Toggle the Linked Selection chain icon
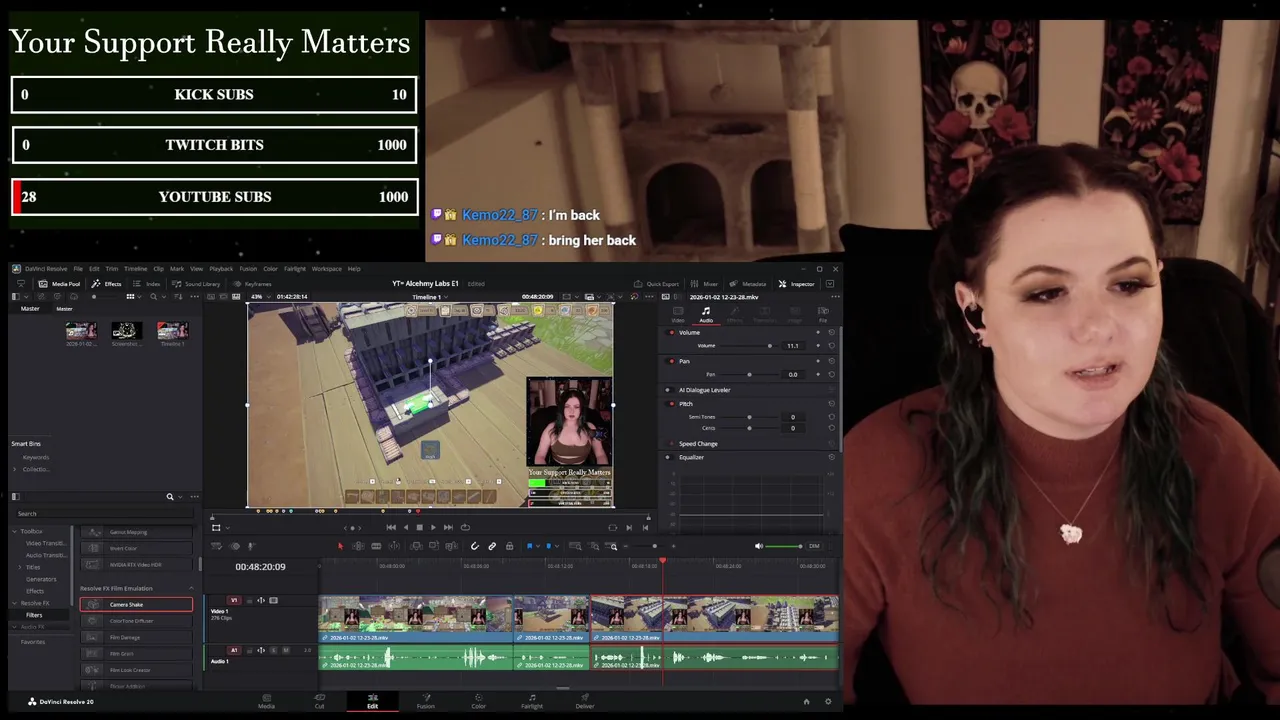 (492, 546)
